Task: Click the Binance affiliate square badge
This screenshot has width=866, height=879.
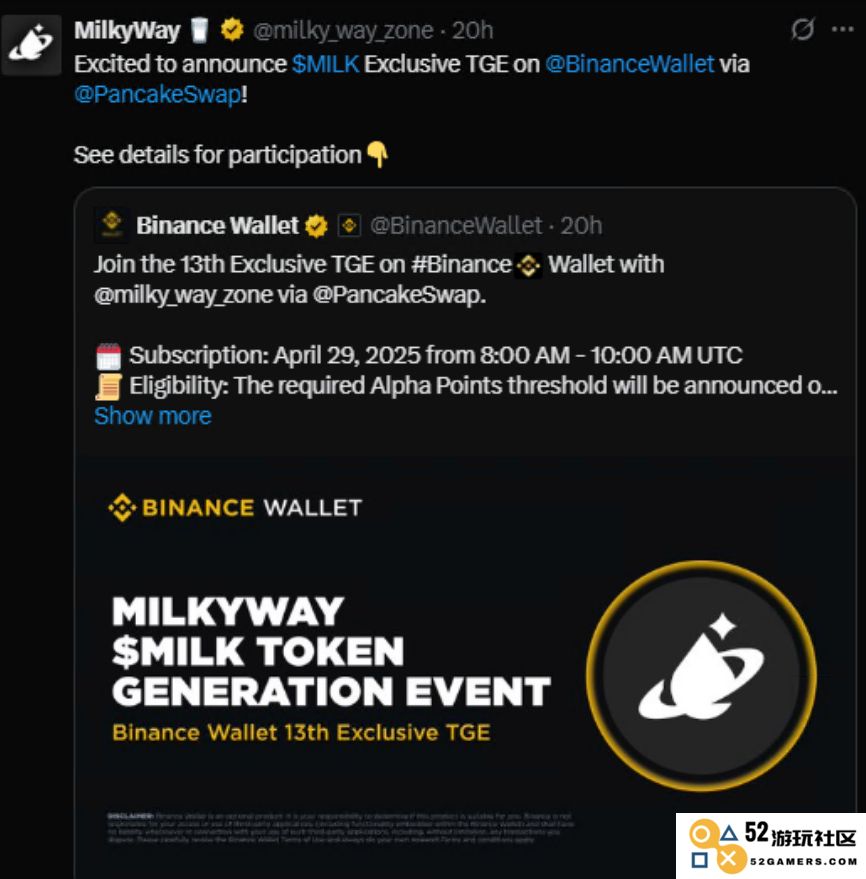Action: coord(349,226)
